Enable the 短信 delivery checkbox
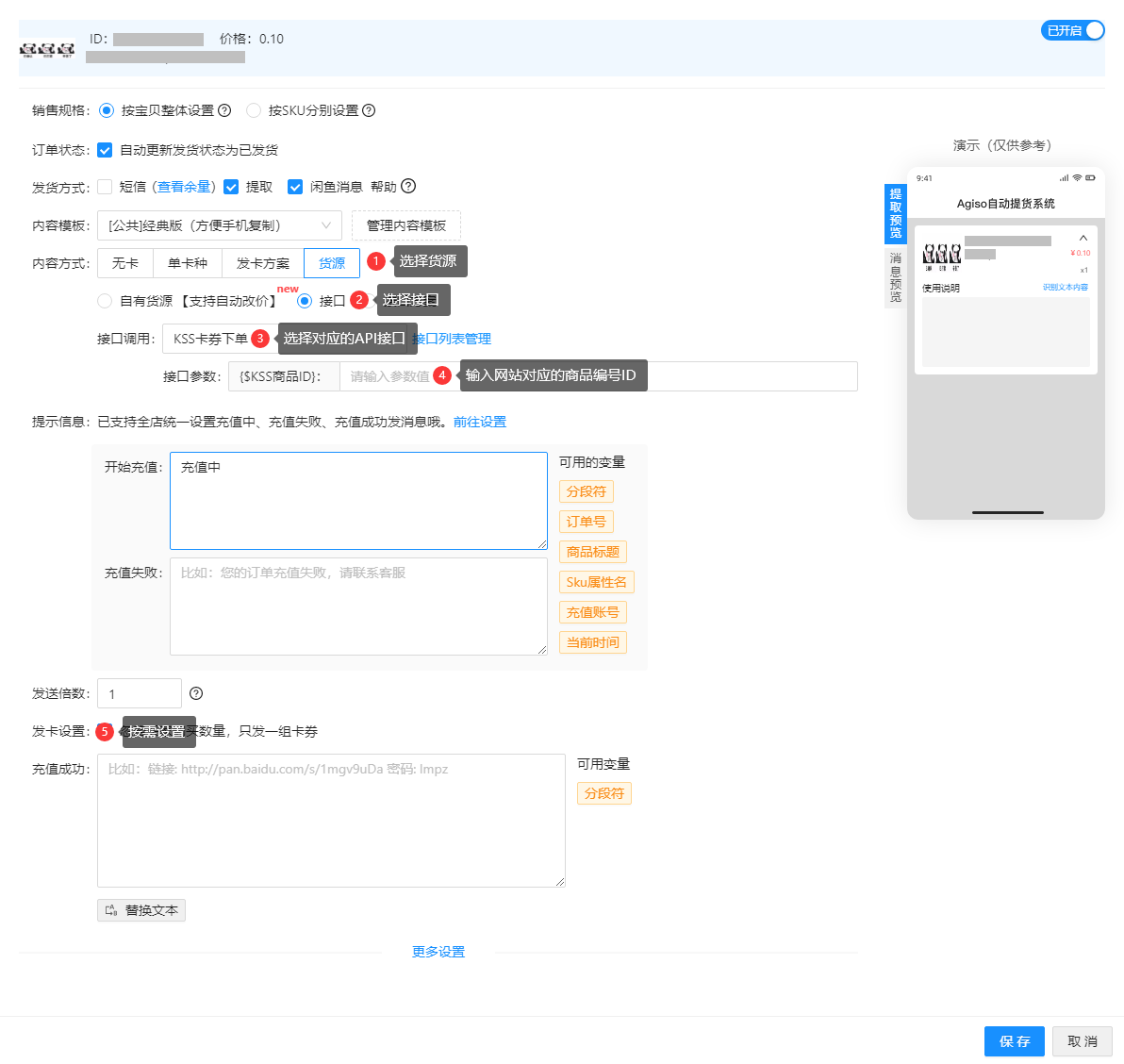 pos(105,187)
